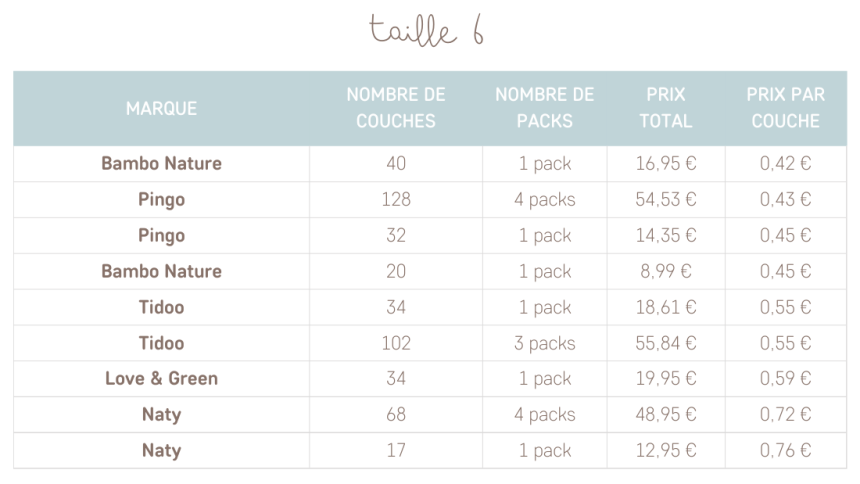
Task: Click the 0,76 € per-diaper price cell
Action: click(x=785, y=451)
